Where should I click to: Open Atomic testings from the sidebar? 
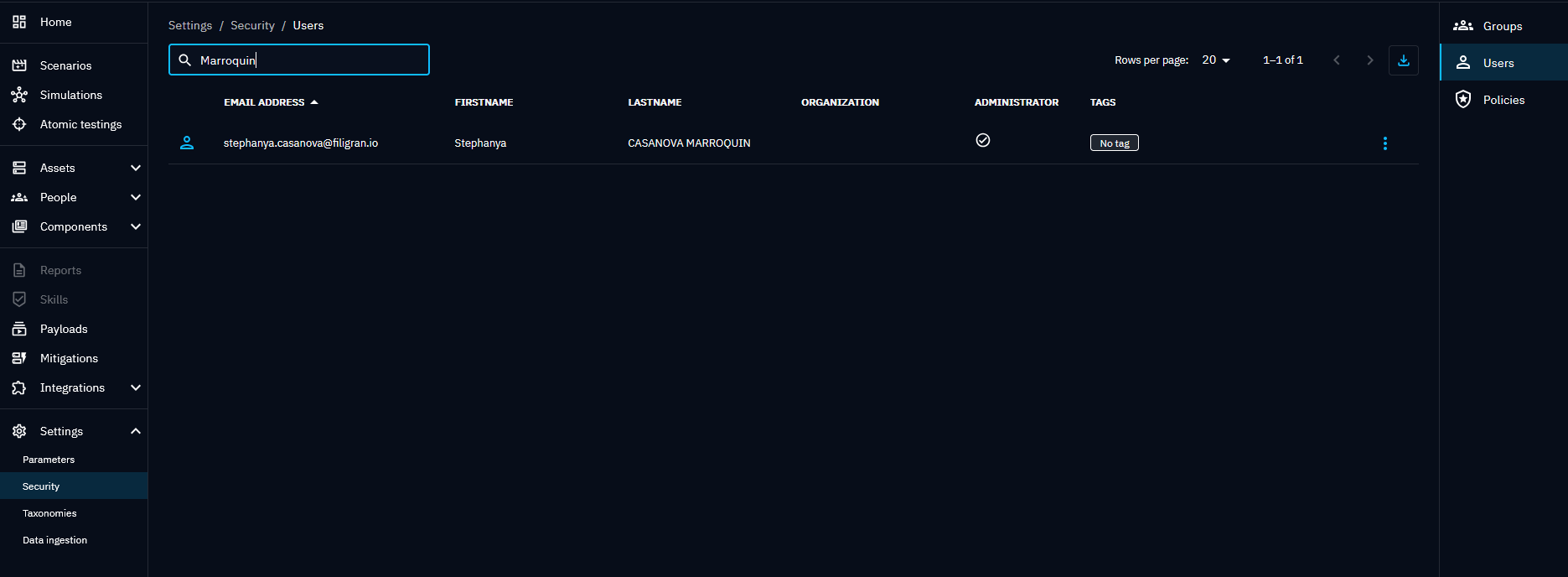tap(80, 124)
